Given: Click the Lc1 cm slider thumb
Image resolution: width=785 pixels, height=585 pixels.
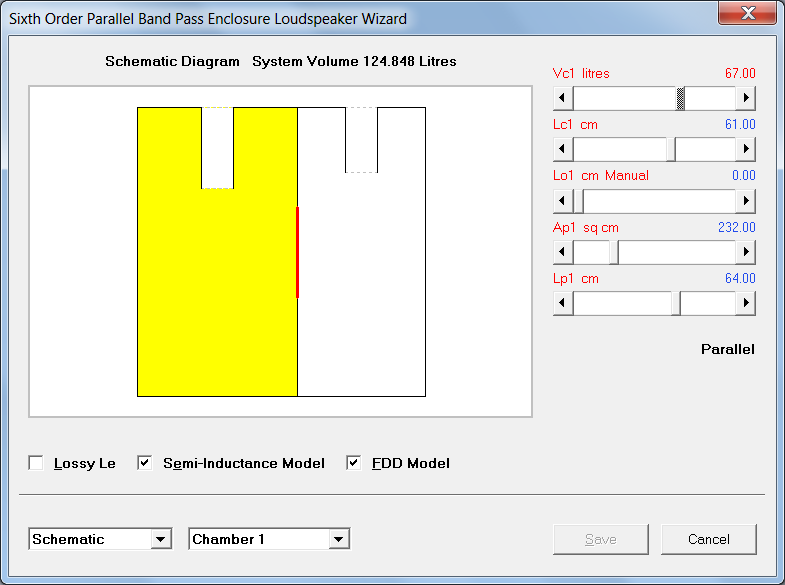Looking at the screenshot, I should 671,149.
